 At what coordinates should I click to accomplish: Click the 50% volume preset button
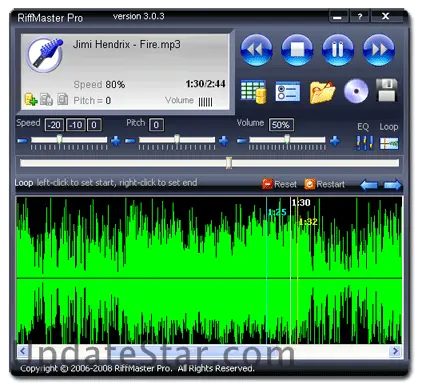coord(281,125)
